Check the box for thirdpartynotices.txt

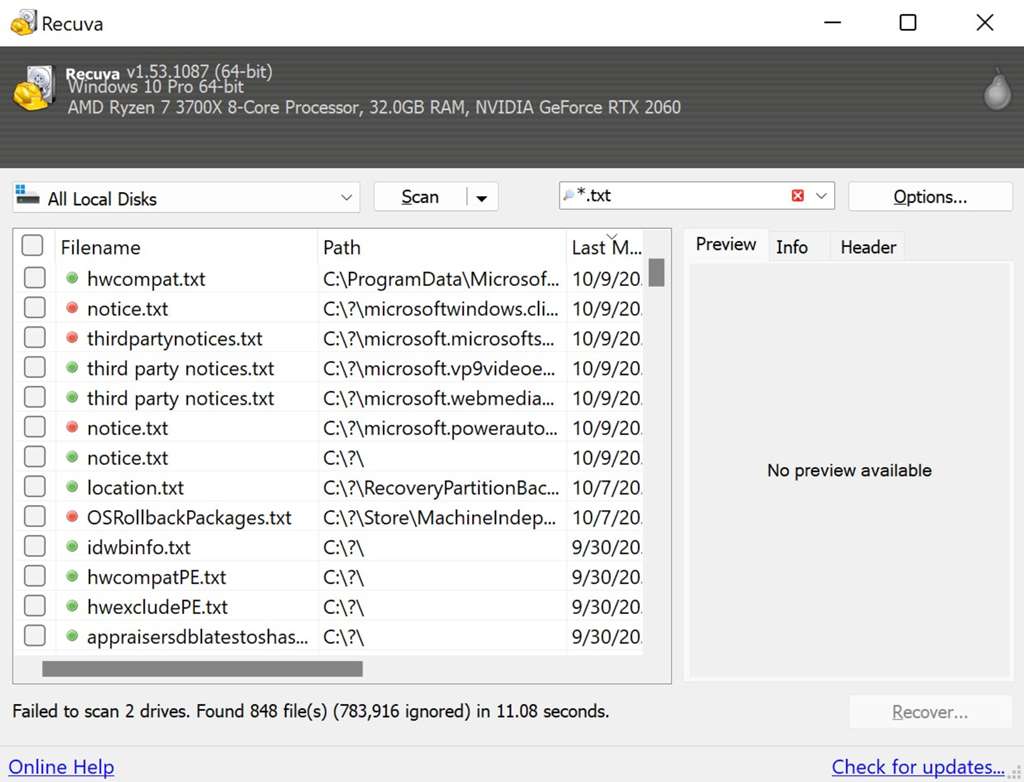[35, 338]
